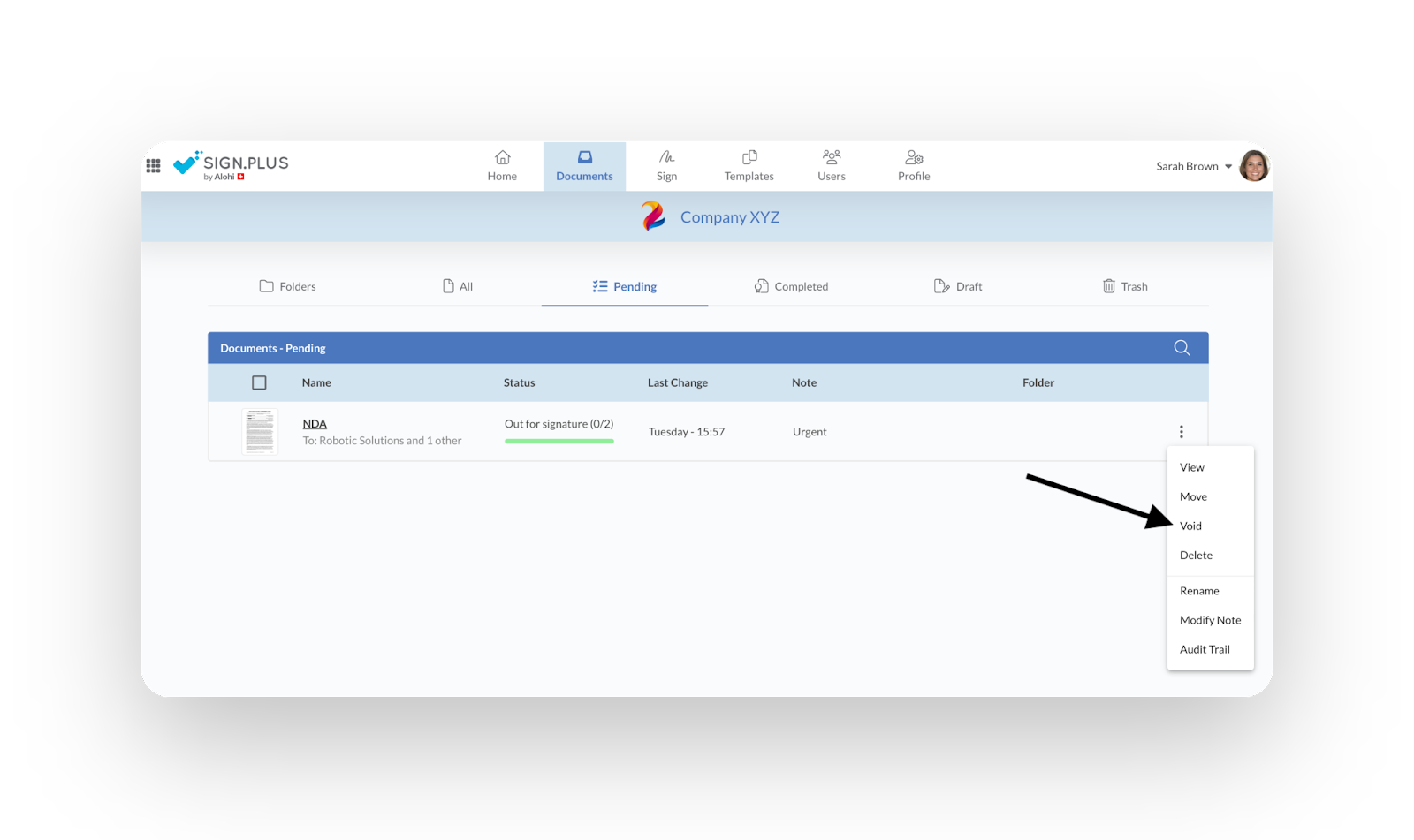The image size is (1414, 840).
Task: Open the Templates section icon
Action: pyautogui.click(x=749, y=157)
